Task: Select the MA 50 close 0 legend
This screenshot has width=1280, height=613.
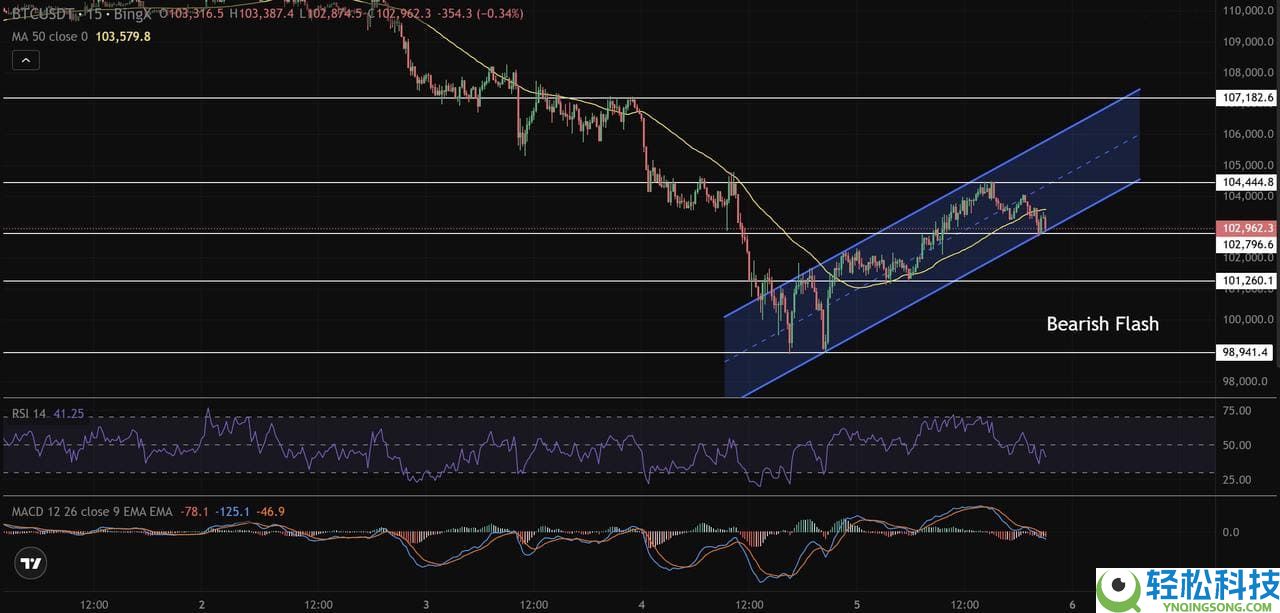Action: pos(50,36)
